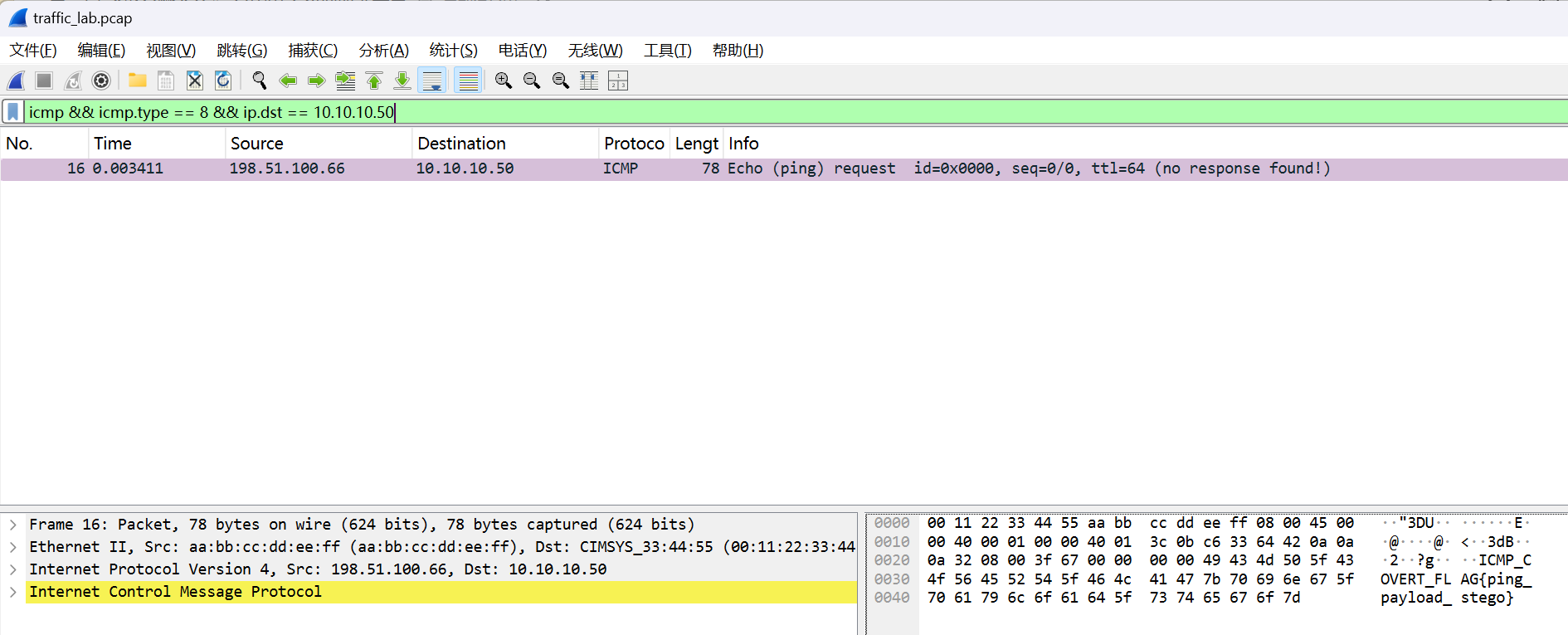Open the 分析(A) menu
This screenshot has width=1568, height=635.
(x=384, y=51)
